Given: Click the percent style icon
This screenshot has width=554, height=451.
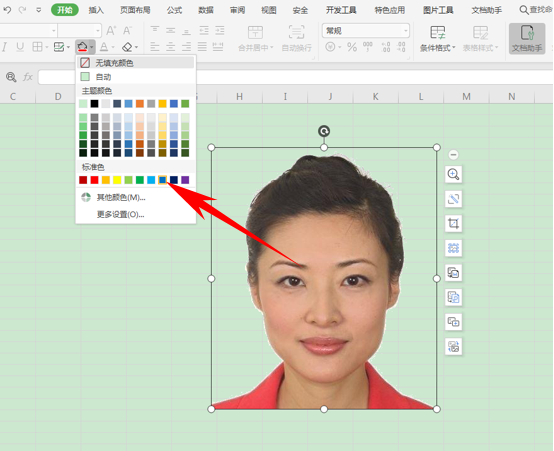Looking at the screenshot, I should (x=352, y=47).
